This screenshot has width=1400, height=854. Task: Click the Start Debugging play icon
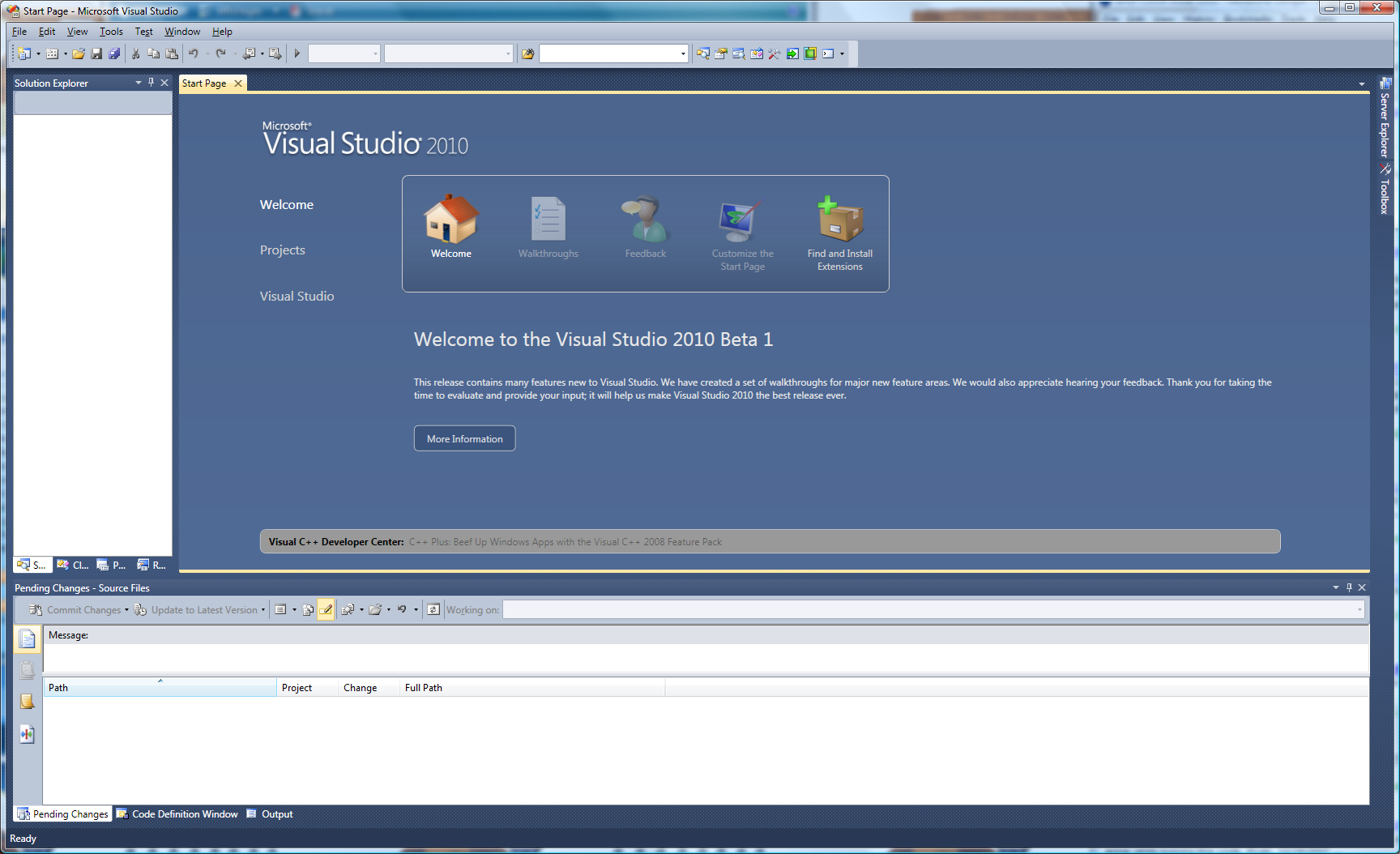(x=297, y=53)
